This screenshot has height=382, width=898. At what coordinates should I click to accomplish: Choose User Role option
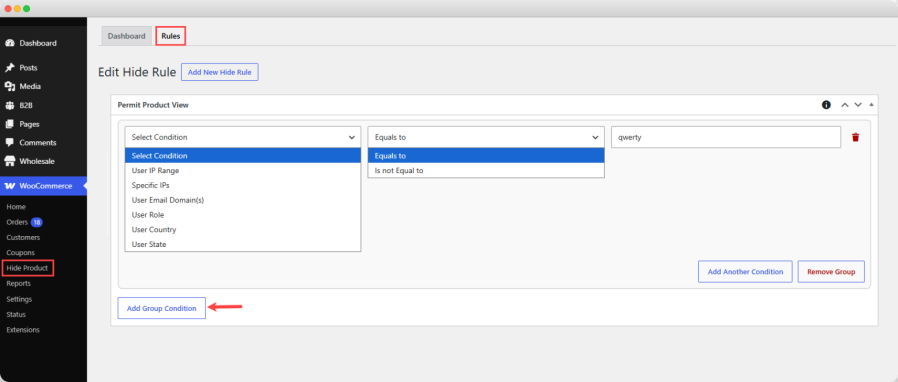pyautogui.click(x=243, y=215)
